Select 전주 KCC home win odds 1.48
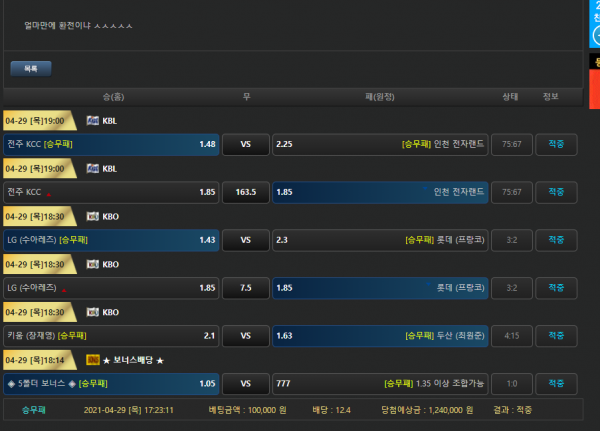 coord(111,144)
